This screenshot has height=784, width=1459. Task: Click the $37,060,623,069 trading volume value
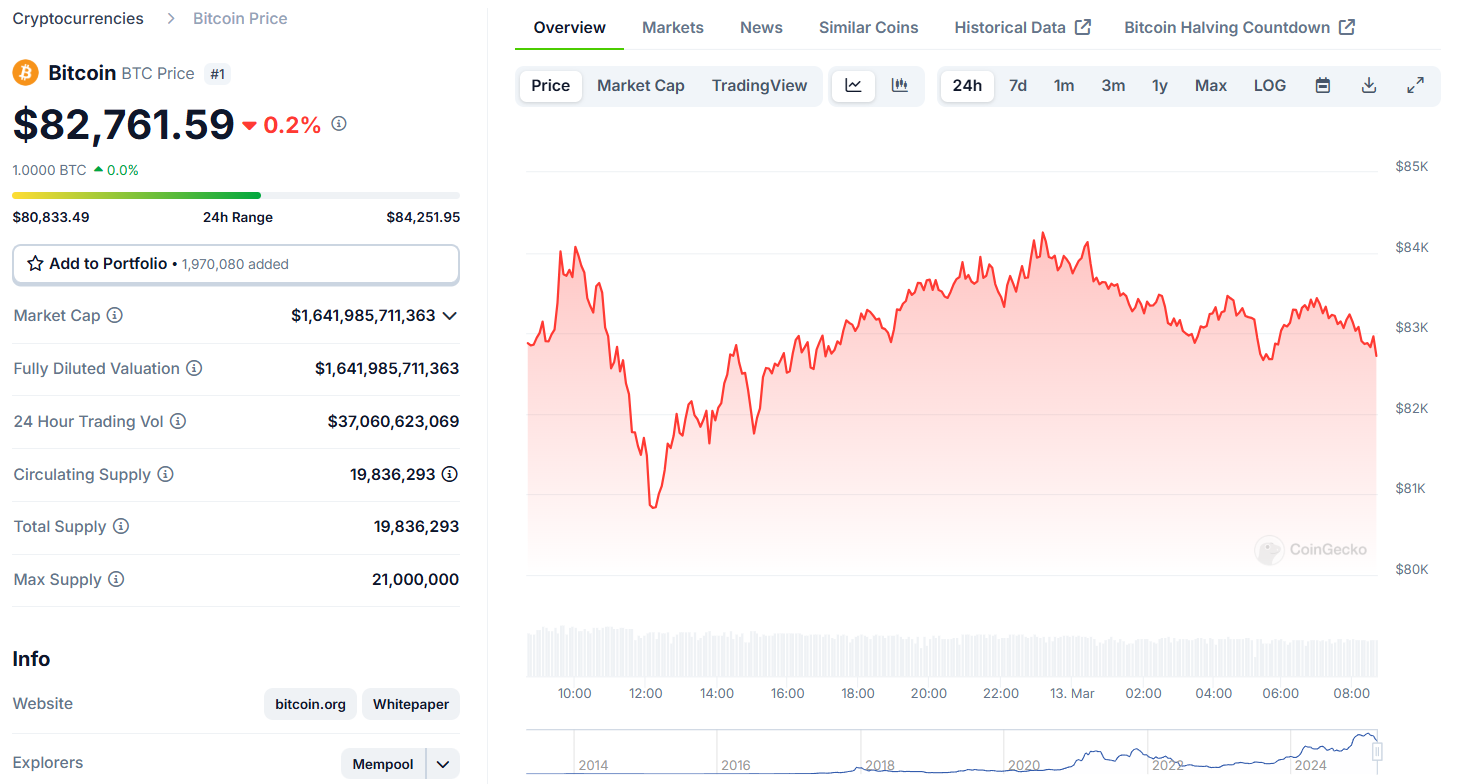[394, 421]
